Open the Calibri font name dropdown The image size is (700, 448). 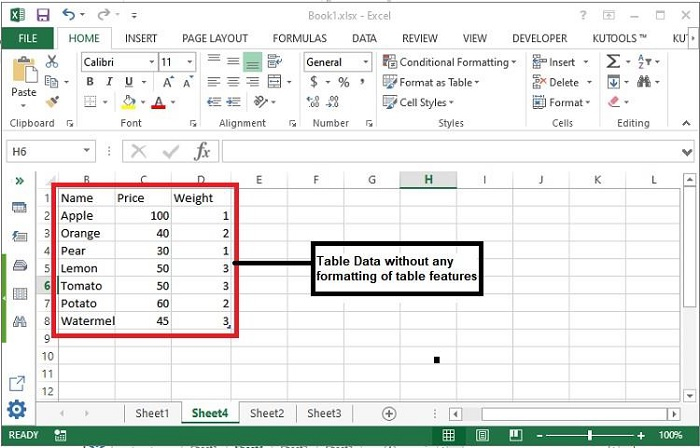(152, 62)
